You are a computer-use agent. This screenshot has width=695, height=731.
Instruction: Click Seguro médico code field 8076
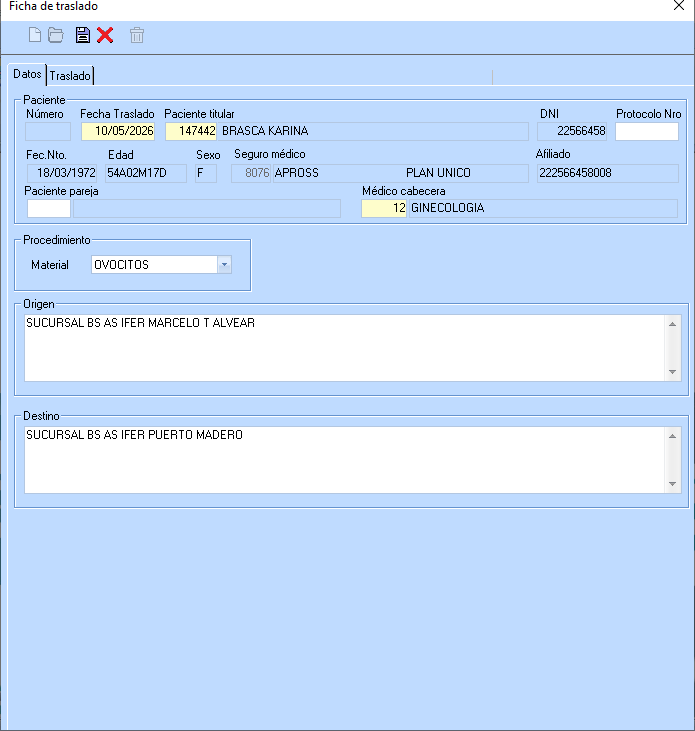tap(251, 173)
